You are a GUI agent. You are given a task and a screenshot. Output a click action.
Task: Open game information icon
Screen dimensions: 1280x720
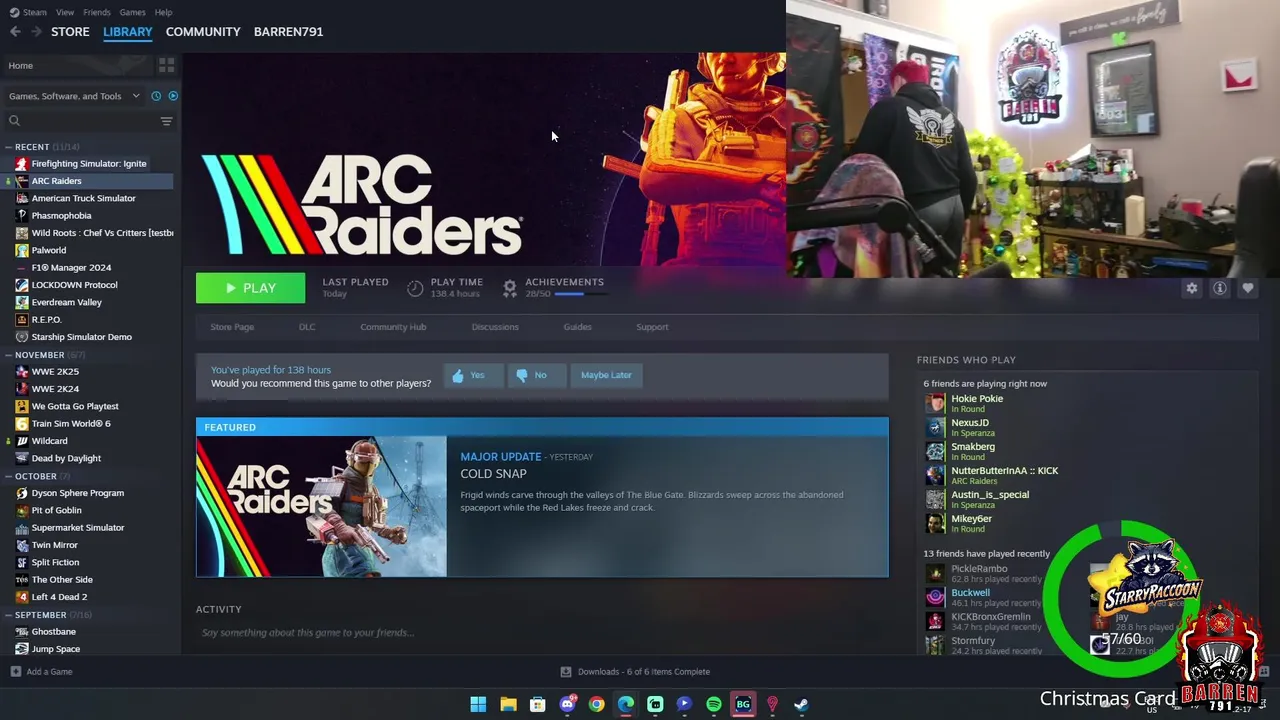(1220, 288)
